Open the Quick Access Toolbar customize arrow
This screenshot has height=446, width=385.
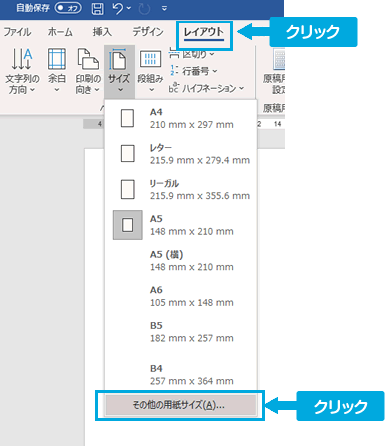tap(164, 9)
